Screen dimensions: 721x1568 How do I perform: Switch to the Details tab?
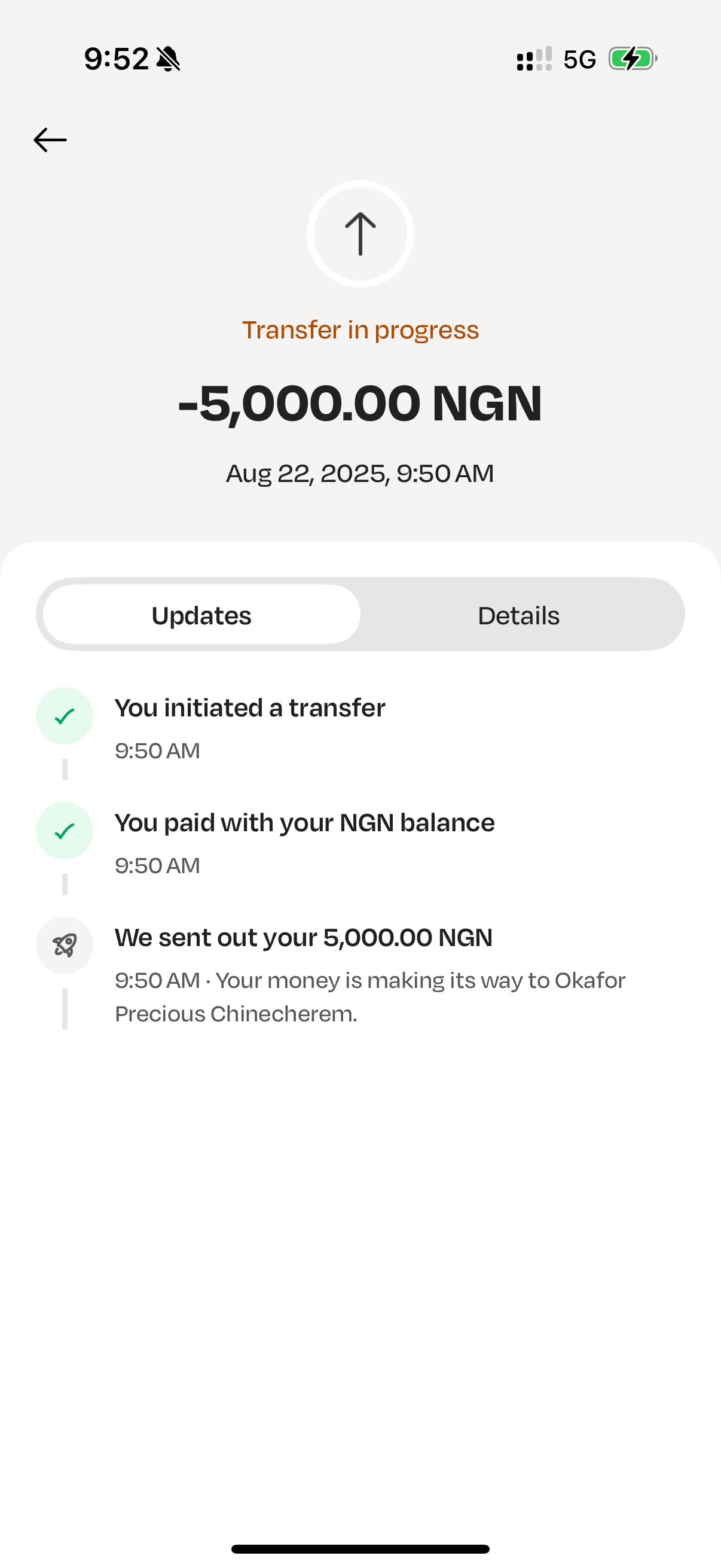click(x=518, y=615)
